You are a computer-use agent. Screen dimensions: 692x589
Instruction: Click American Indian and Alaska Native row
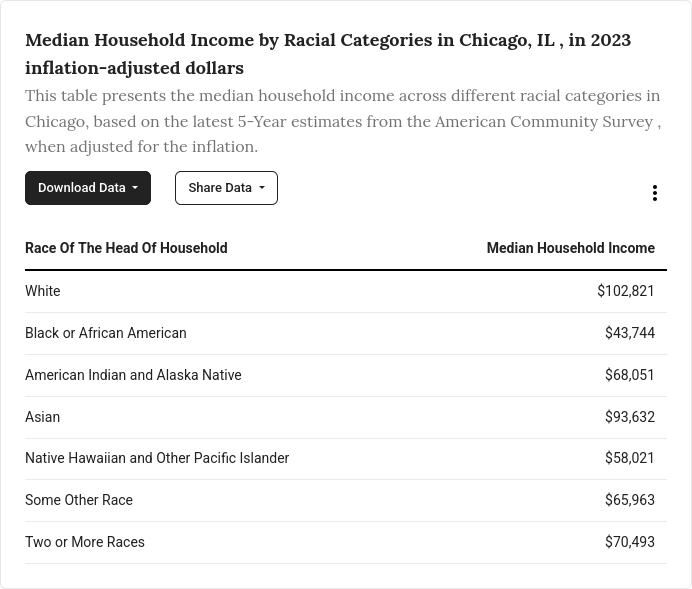pos(133,375)
